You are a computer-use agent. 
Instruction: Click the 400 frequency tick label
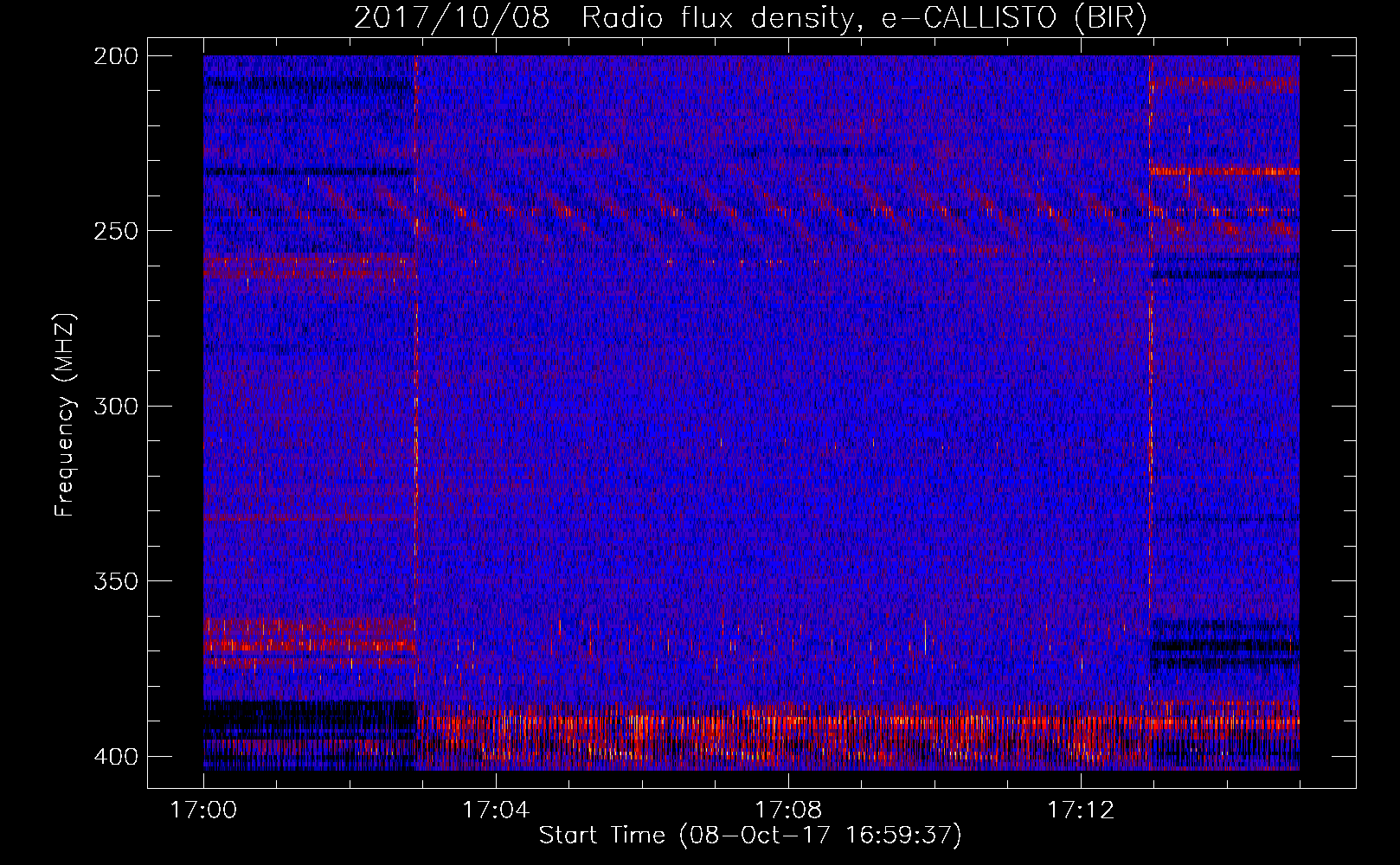point(115,757)
